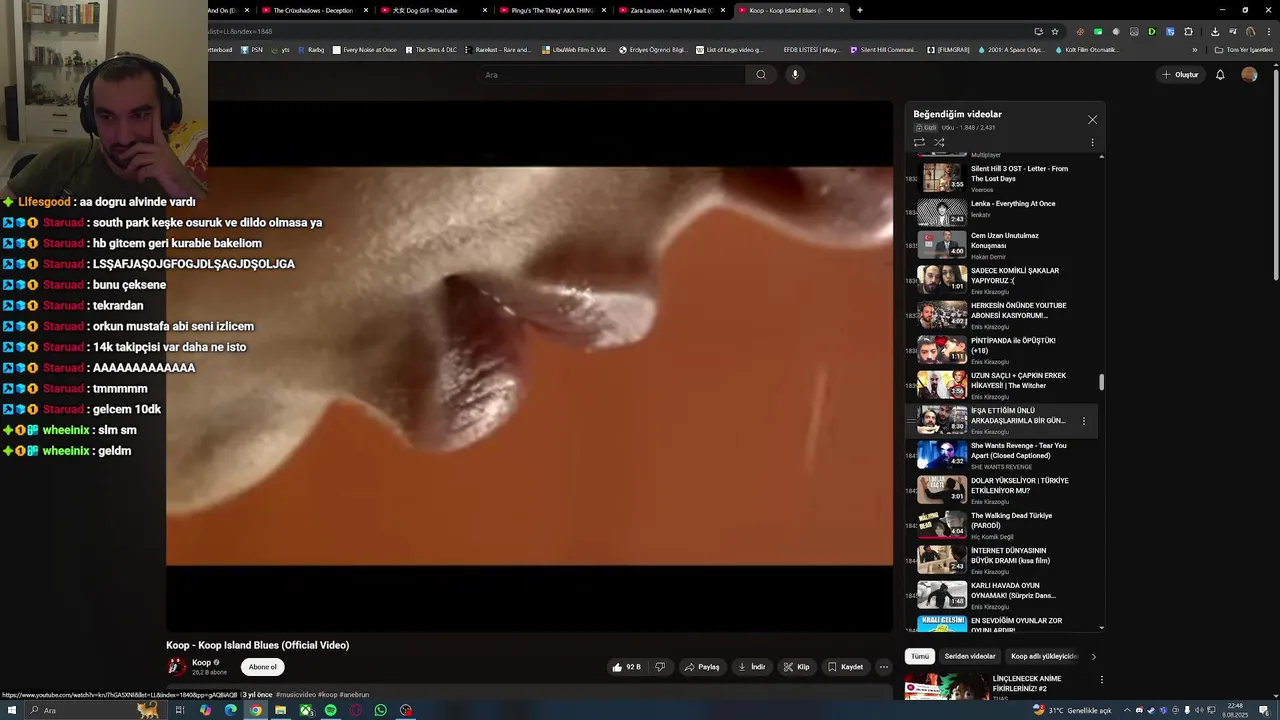Start voice search with microphone icon
This screenshot has width=1280, height=720.
(x=795, y=74)
